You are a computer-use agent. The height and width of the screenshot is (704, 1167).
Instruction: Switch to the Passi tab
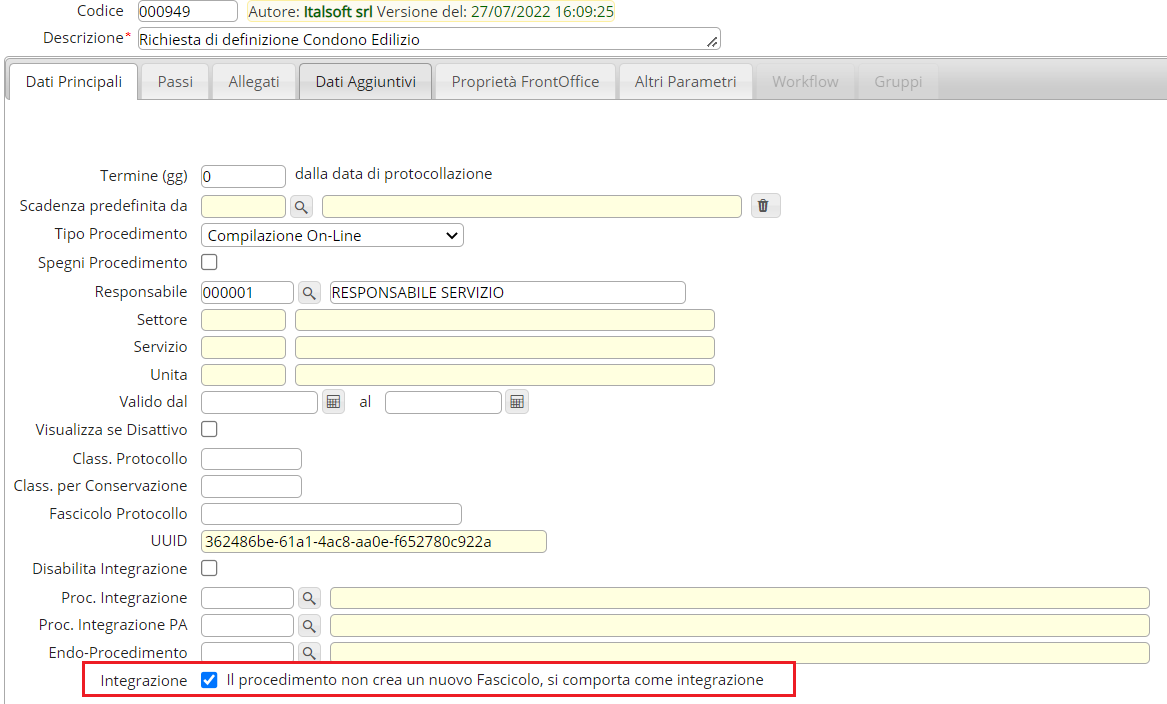point(175,82)
